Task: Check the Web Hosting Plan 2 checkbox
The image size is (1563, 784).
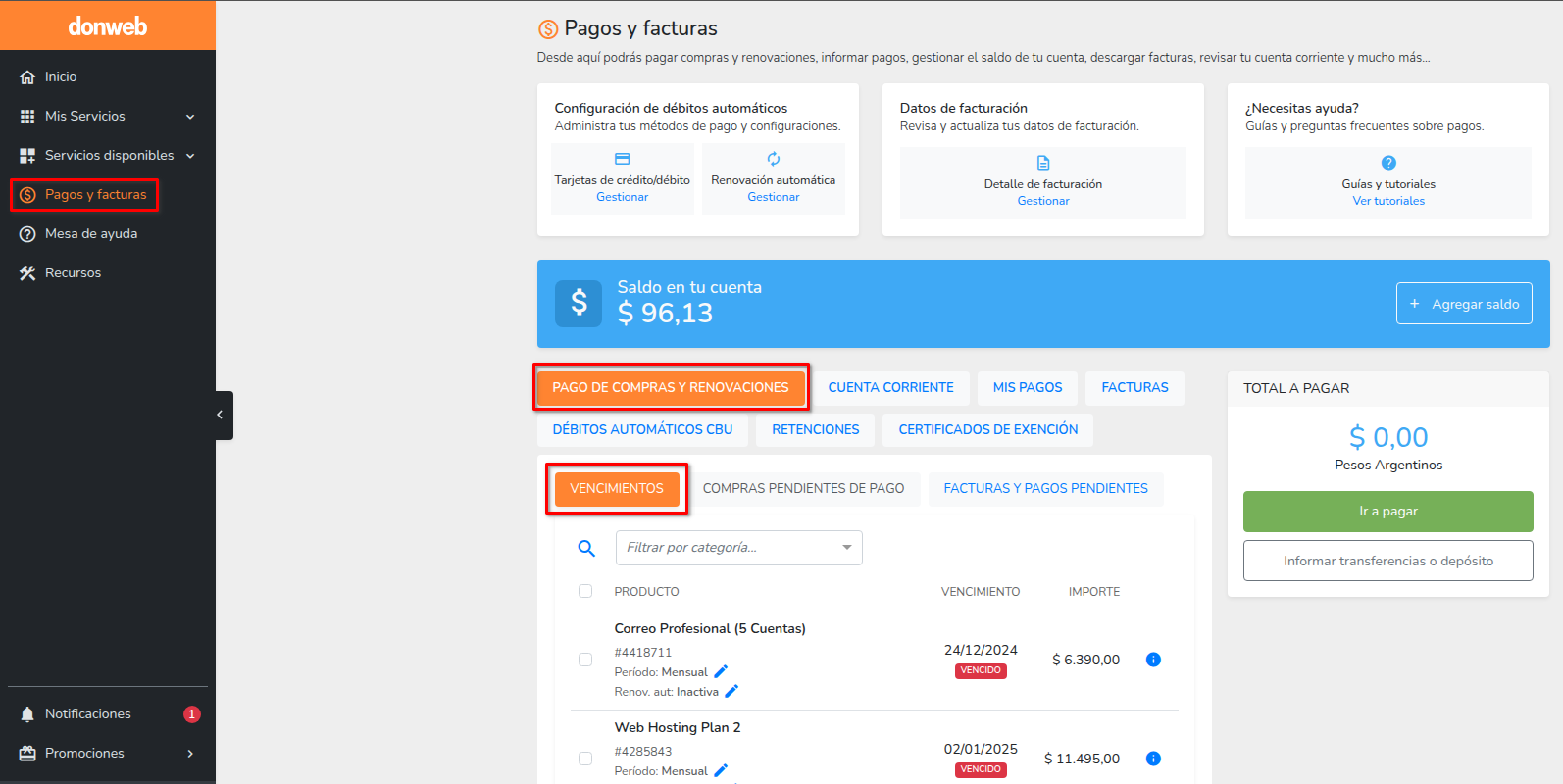Action: tap(585, 759)
